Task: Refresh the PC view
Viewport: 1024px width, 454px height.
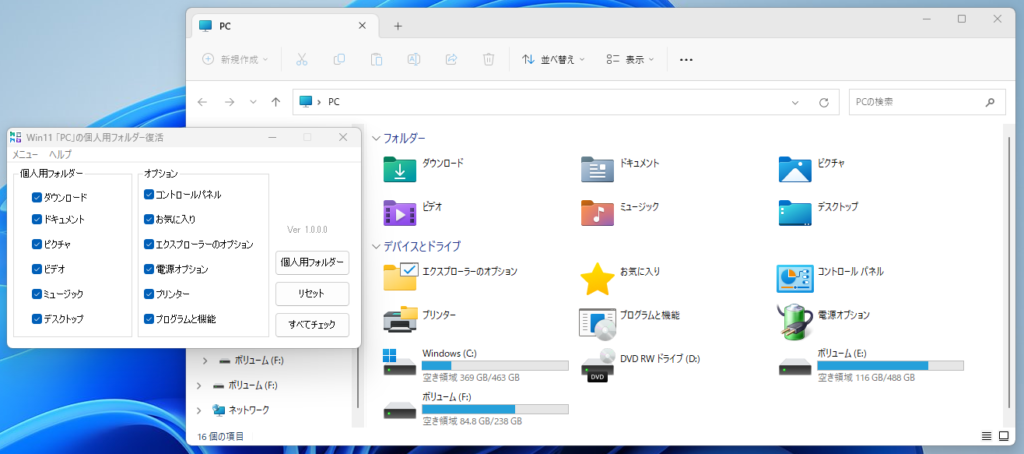Action: click(x=824, y=103)
